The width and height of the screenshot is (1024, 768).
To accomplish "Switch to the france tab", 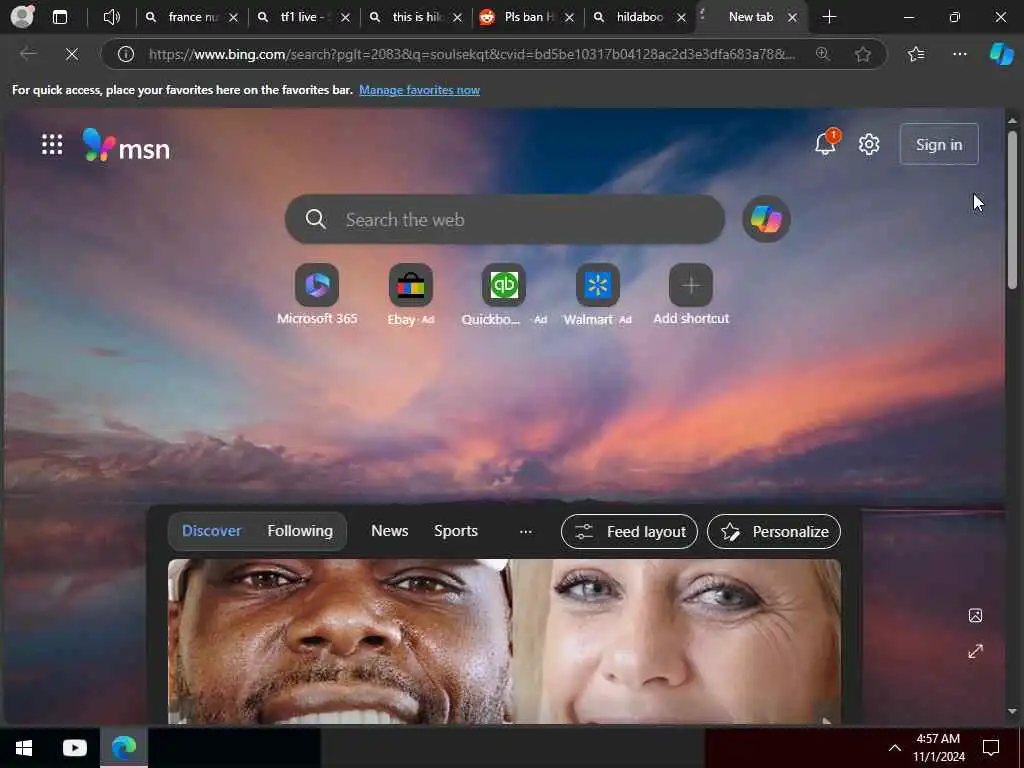I will pyautogui.click(x=191, y=17).
